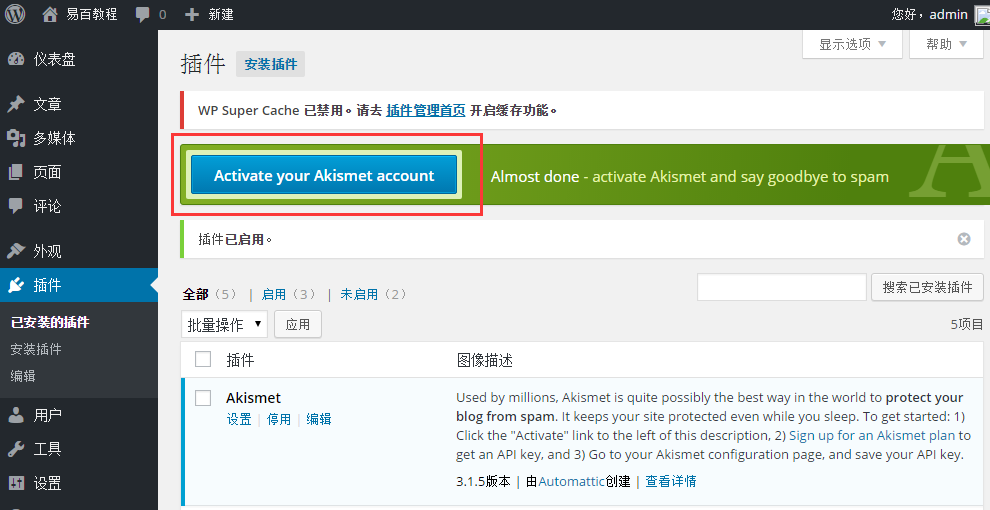
Task: Filter plugins by 启用 (3)
Action: point(289,294)
